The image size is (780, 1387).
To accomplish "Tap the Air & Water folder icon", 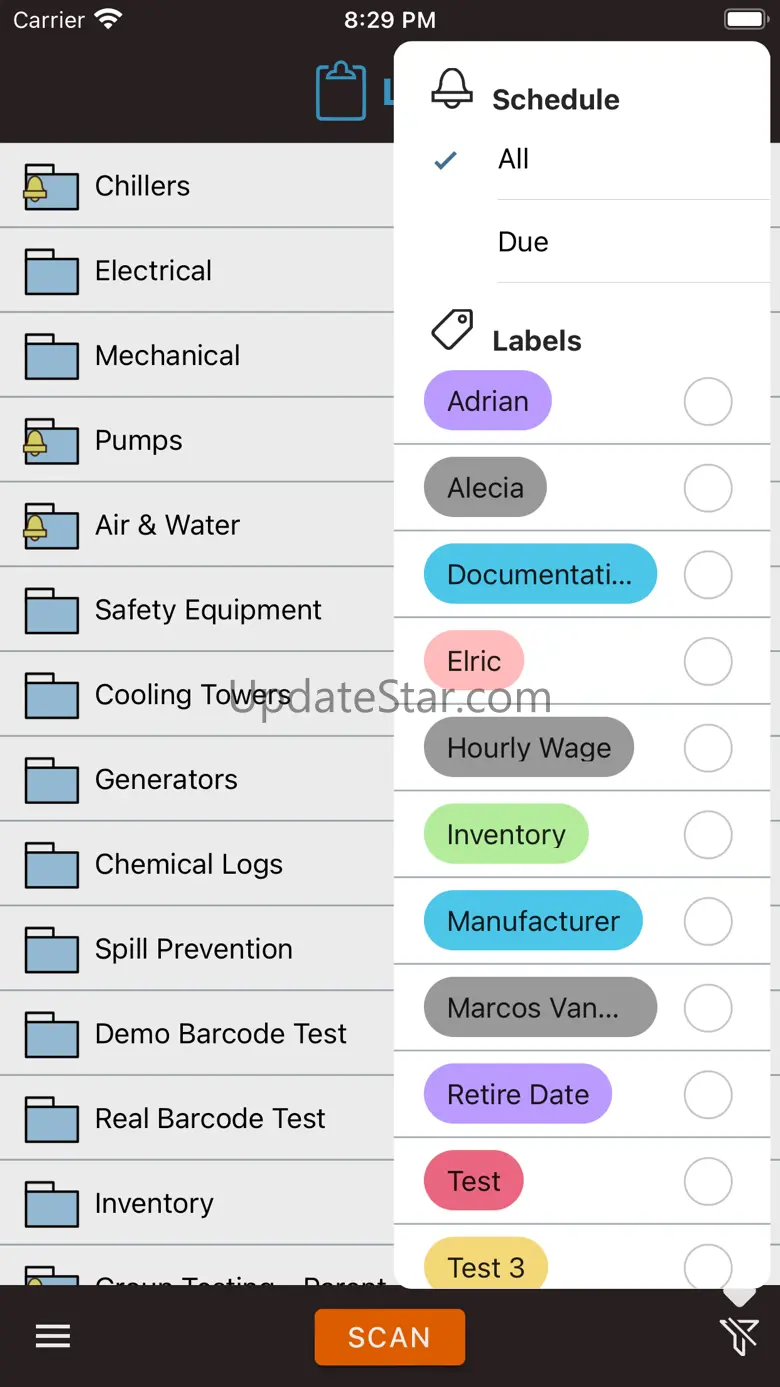I will (x=51, y=526).
